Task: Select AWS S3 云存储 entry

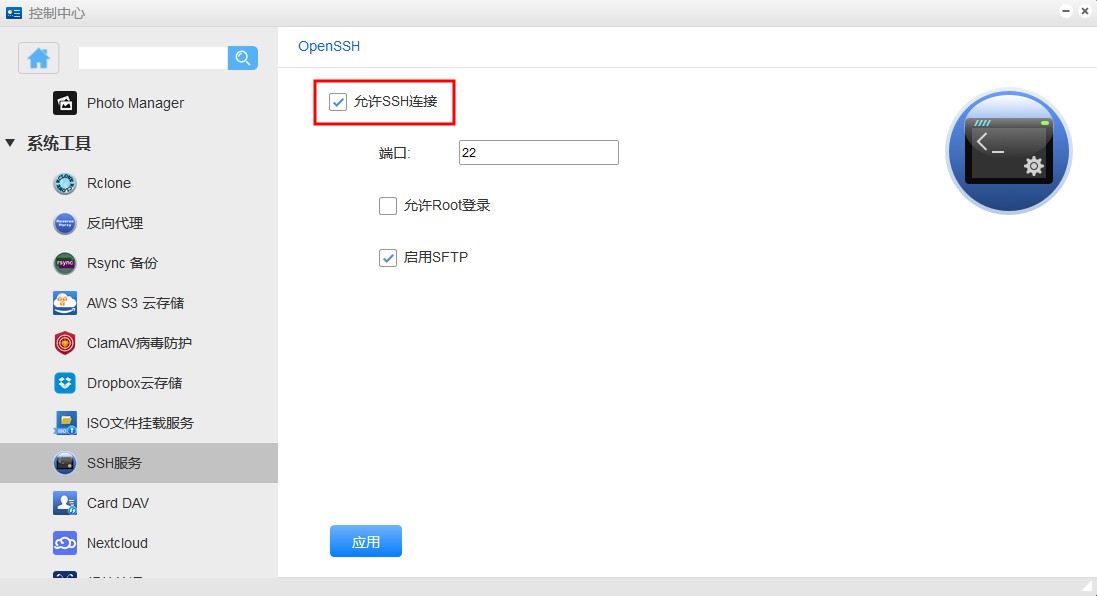Action: pos(135,303)
